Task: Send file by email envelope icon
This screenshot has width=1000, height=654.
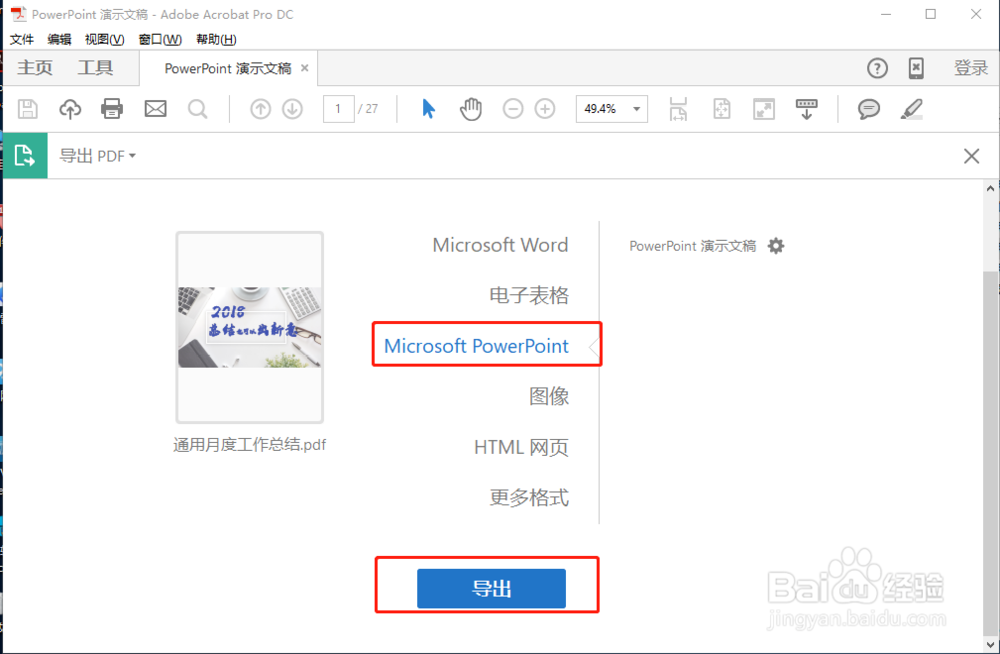Action: click(156, 109)
